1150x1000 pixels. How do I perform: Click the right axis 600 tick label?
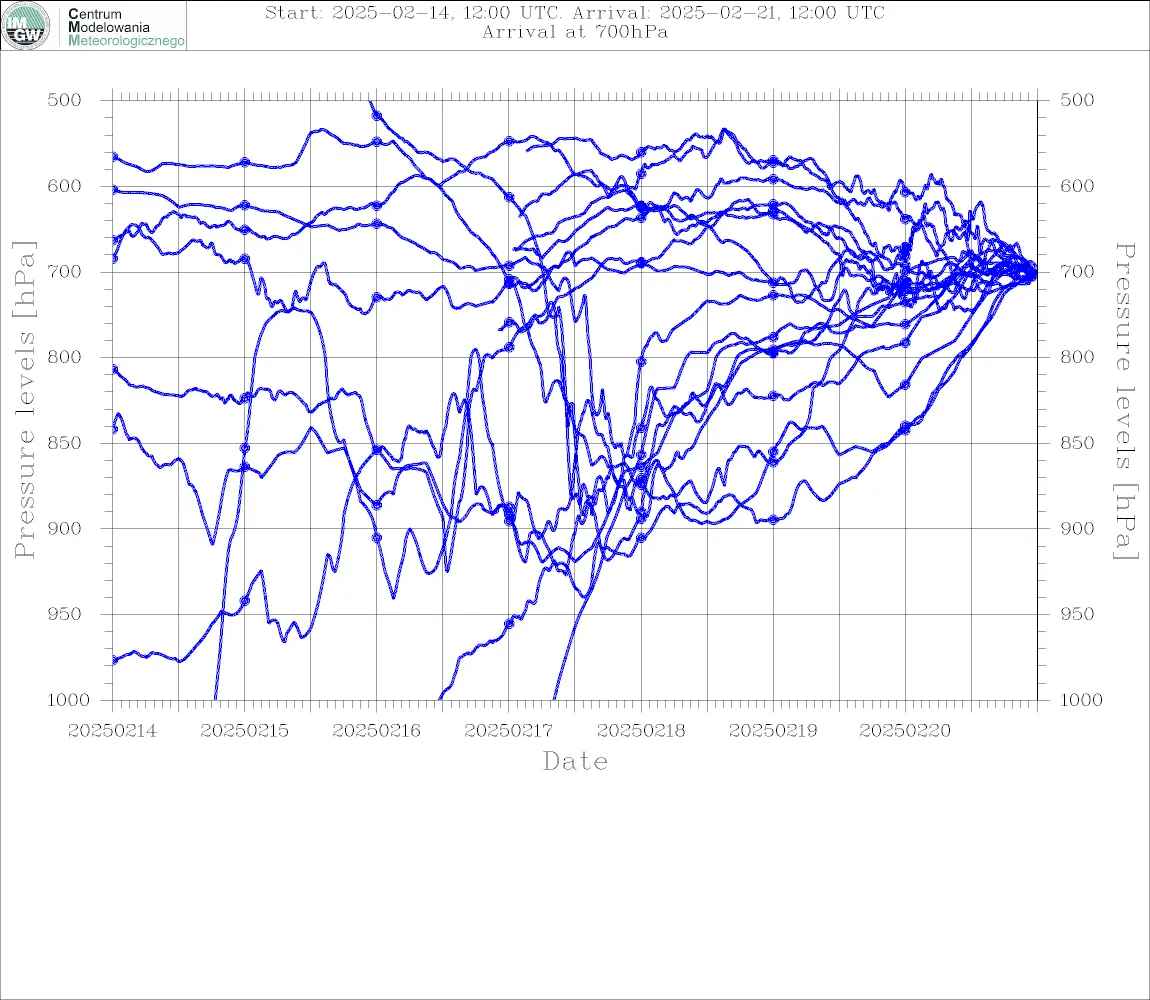coord(1077,186)
